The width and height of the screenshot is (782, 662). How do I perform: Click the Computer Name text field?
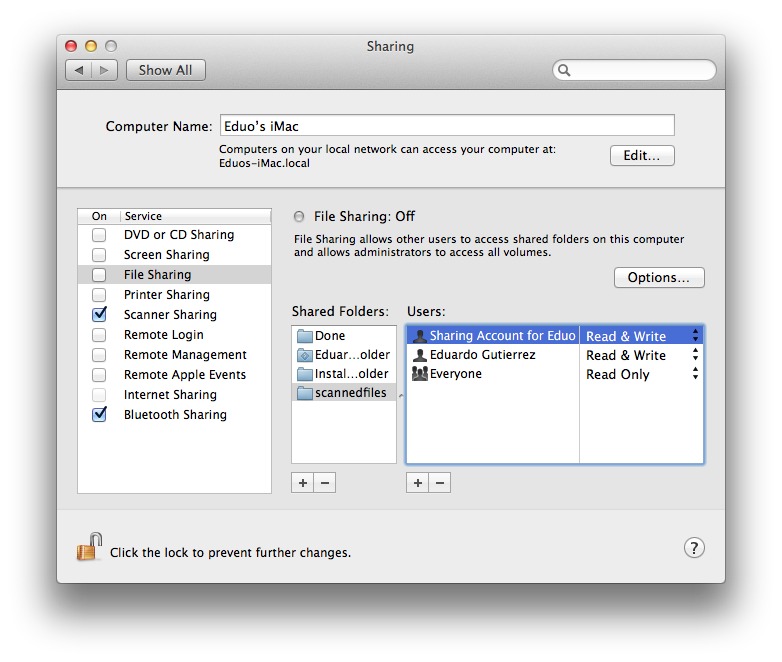pyautogui.click(x=447, y=125)
